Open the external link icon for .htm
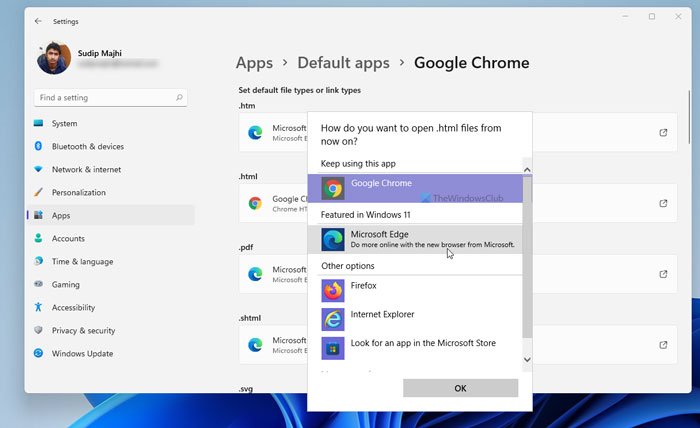The image size is (700, 428). (x=663, y=132)
